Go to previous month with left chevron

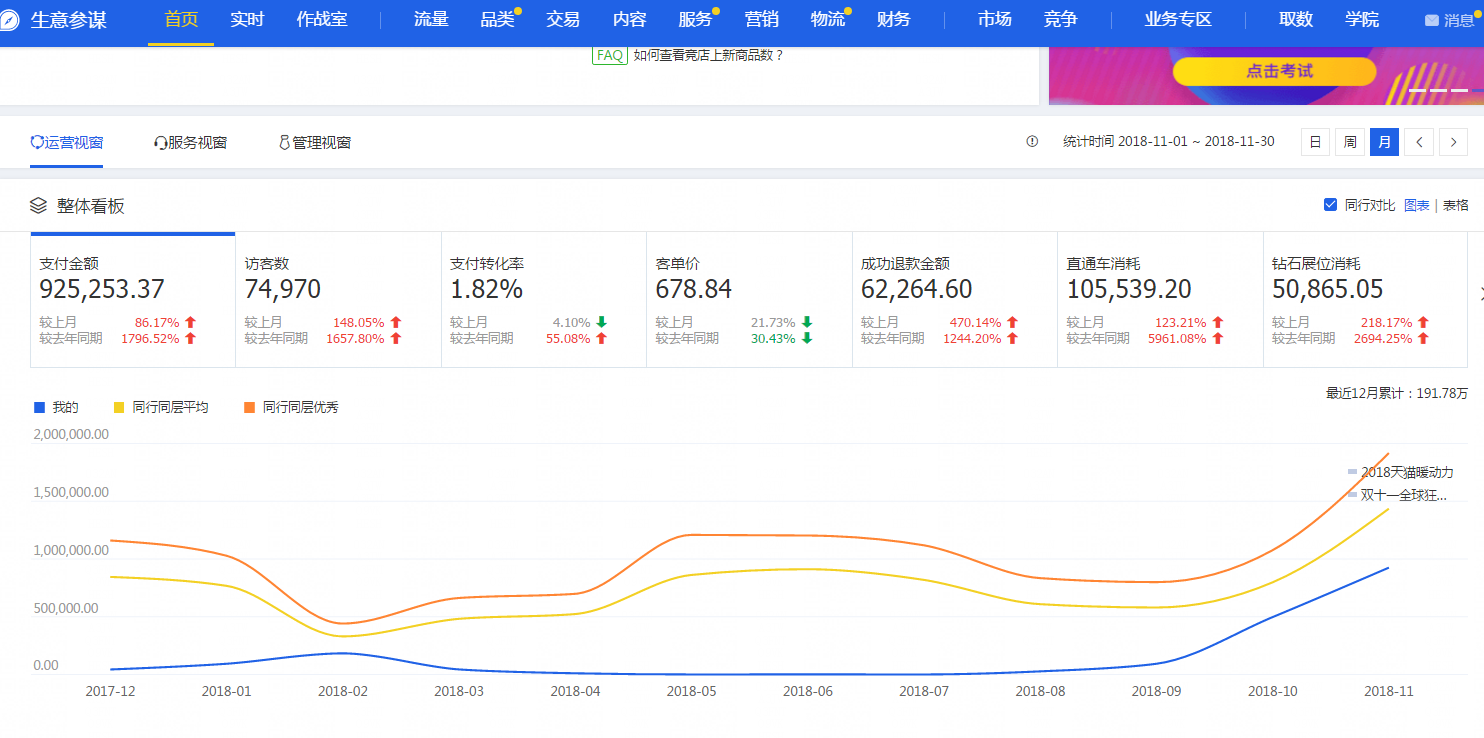tap(1419, 142)
